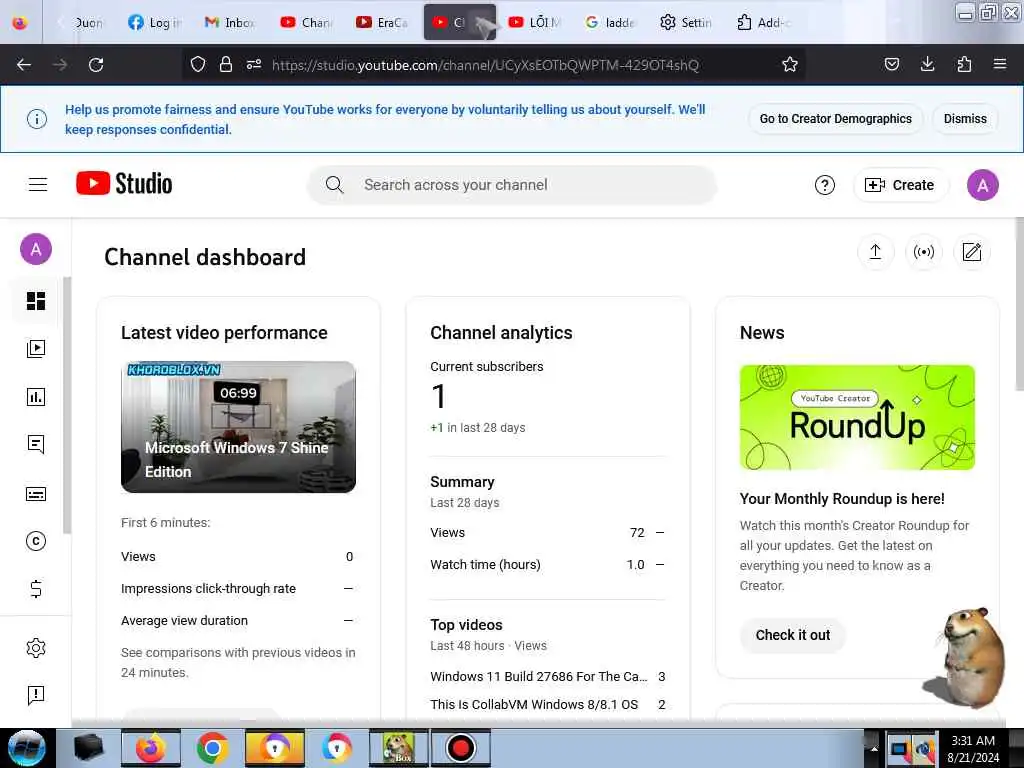Click the Create button
Screen dimensions: 1024x768
click(x=899, y=185)
